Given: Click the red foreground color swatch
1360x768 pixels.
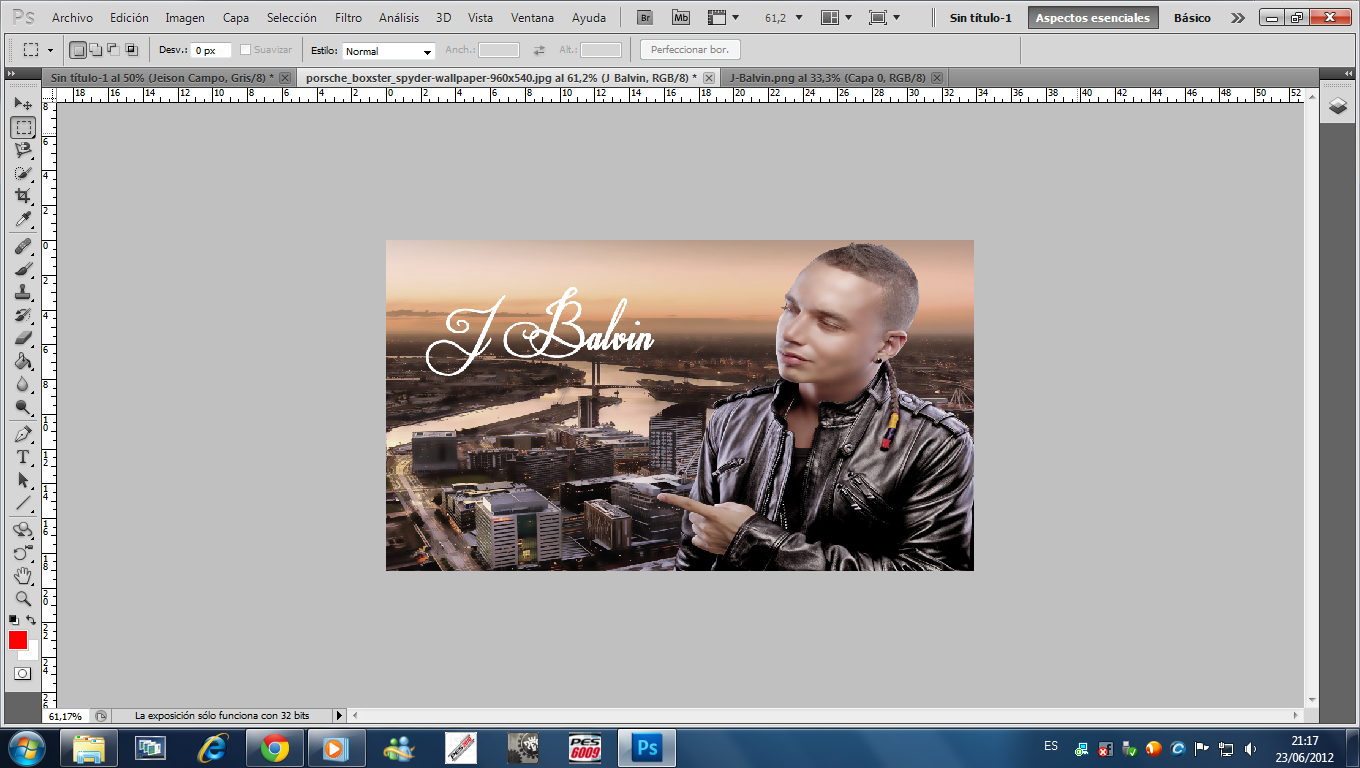Looking at the screenshot, I should tap(17, 640).
